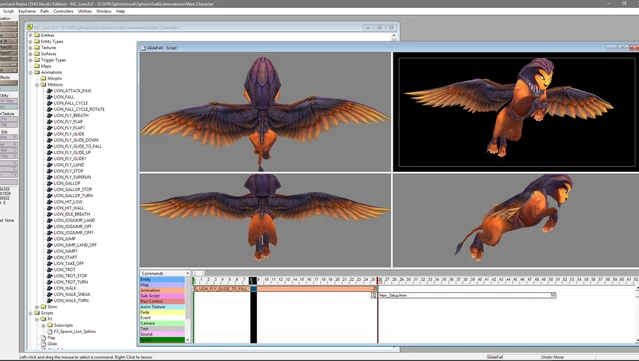Select the Textures folder icon
639x361 pixels.
(x=37, y=48)
